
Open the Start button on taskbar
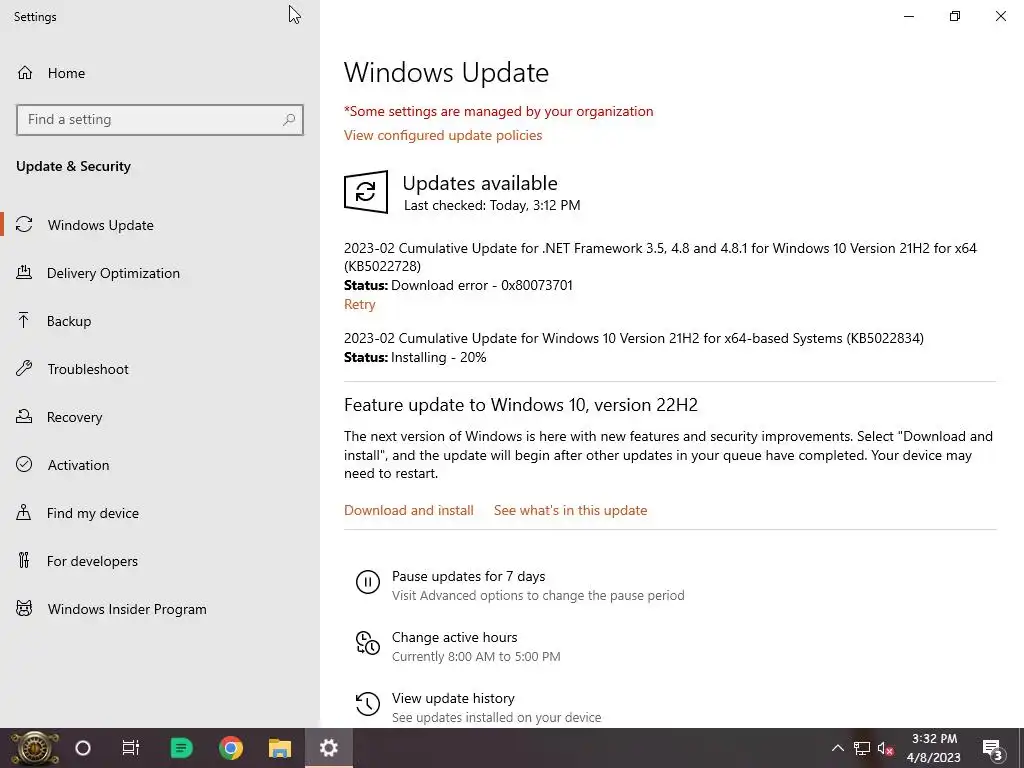coord(35,748)
